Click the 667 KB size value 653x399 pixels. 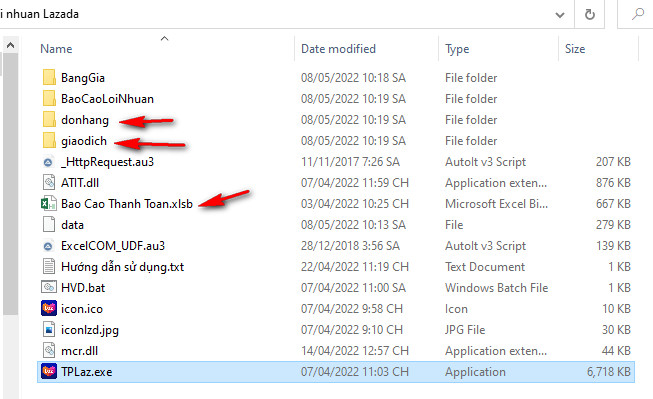coord(613,204)
